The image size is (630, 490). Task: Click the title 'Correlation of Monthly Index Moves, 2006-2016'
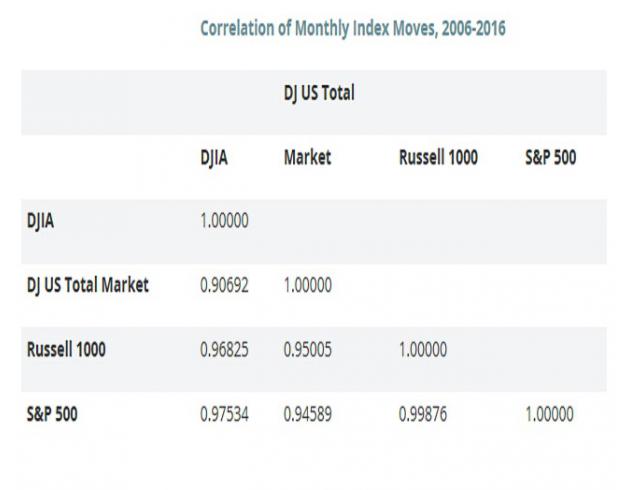[353, 29]
